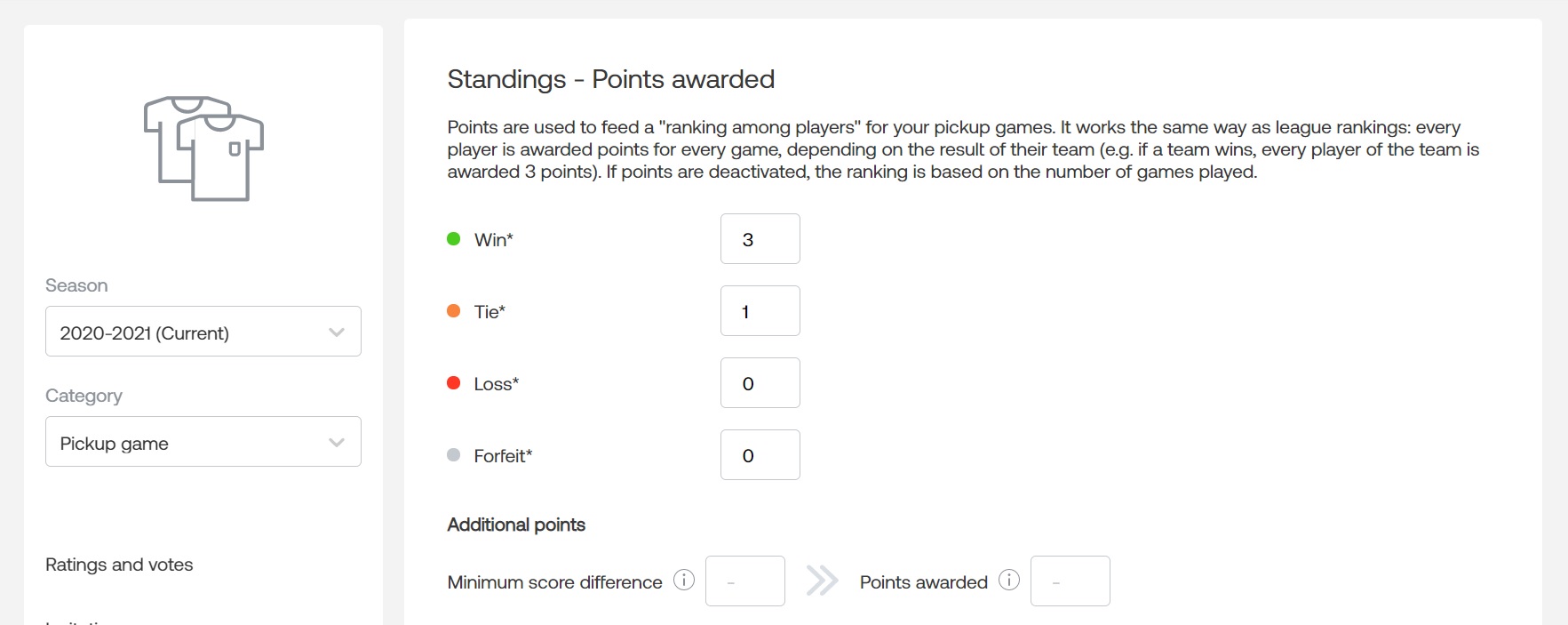Click the Forfeit points input field
Screen dimensions: 1568x625
760,455
